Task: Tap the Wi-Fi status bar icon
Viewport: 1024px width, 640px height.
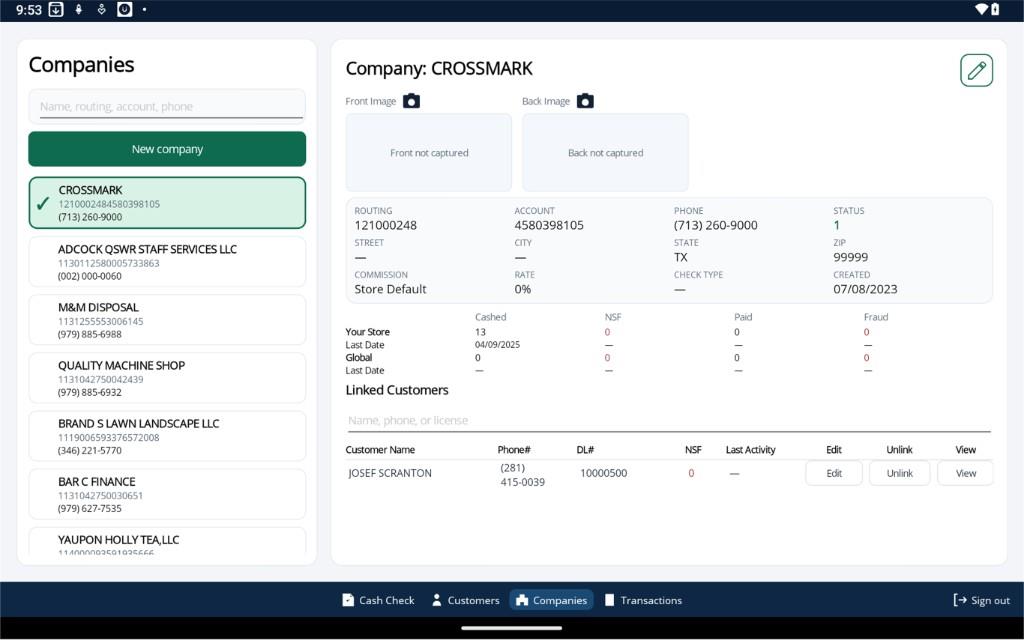Action: tap(981, 10)
